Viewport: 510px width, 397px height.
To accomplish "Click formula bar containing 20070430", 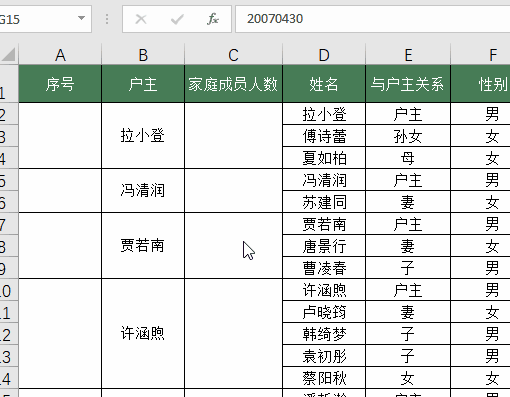I will pos(373,19).
